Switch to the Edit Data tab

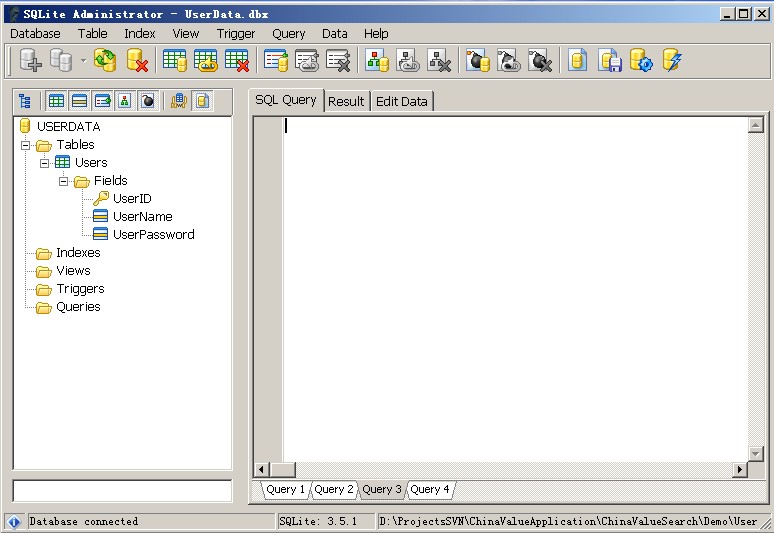402,102
